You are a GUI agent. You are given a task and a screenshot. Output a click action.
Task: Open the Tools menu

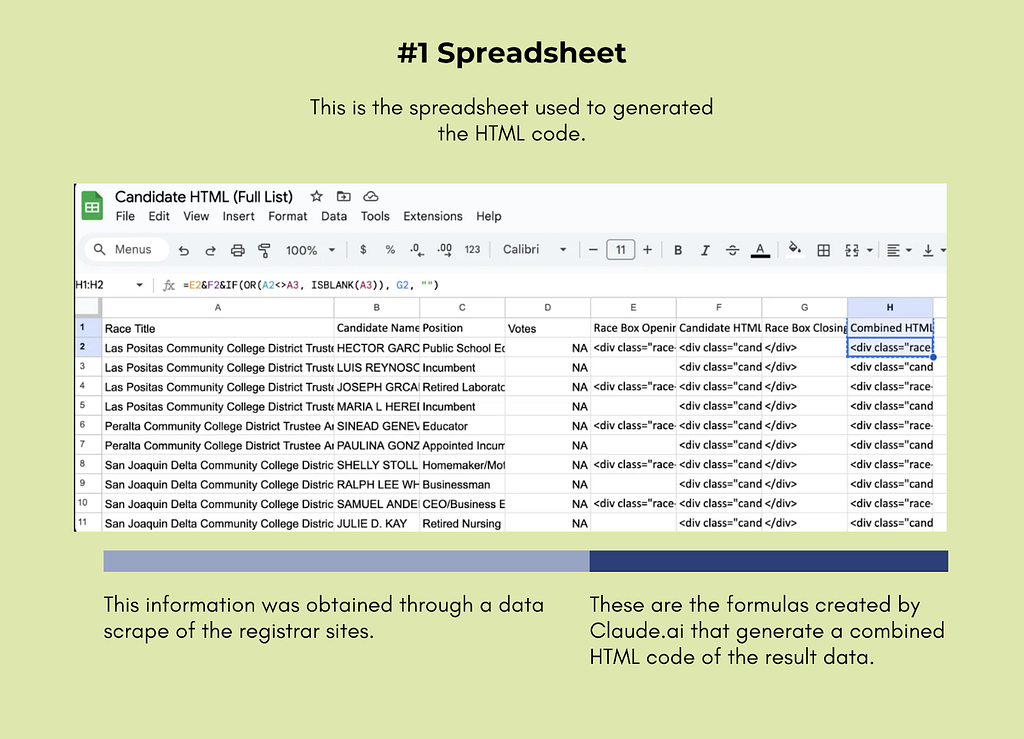(x=375, y=216)
